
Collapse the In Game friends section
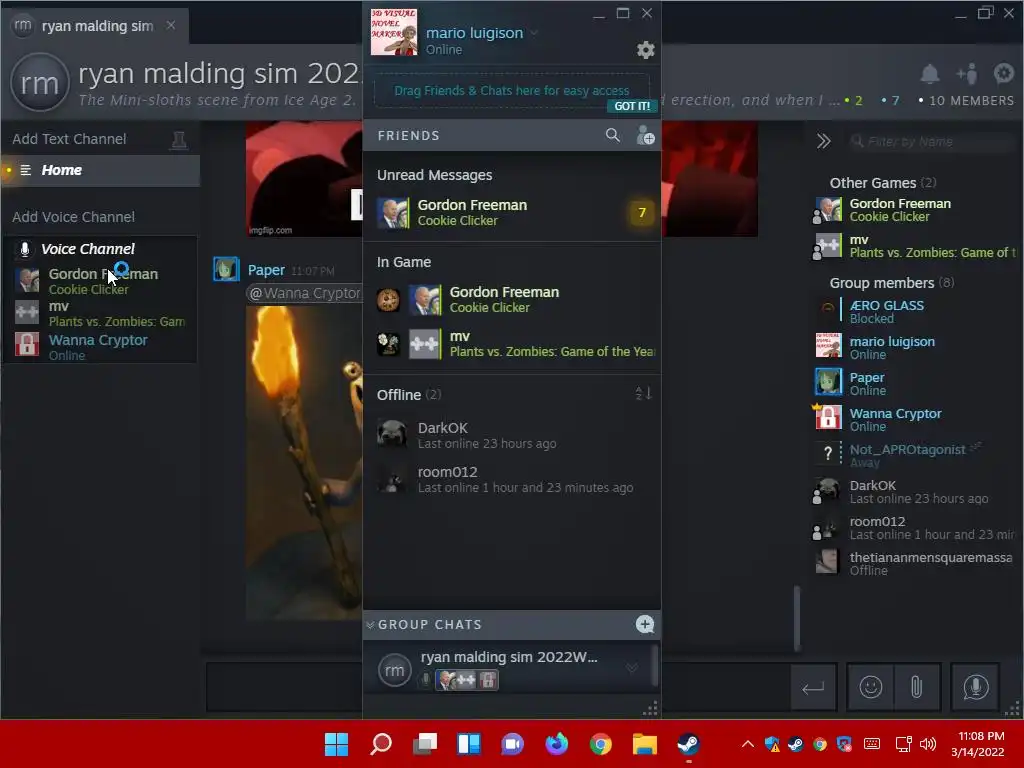coord(404,262)
